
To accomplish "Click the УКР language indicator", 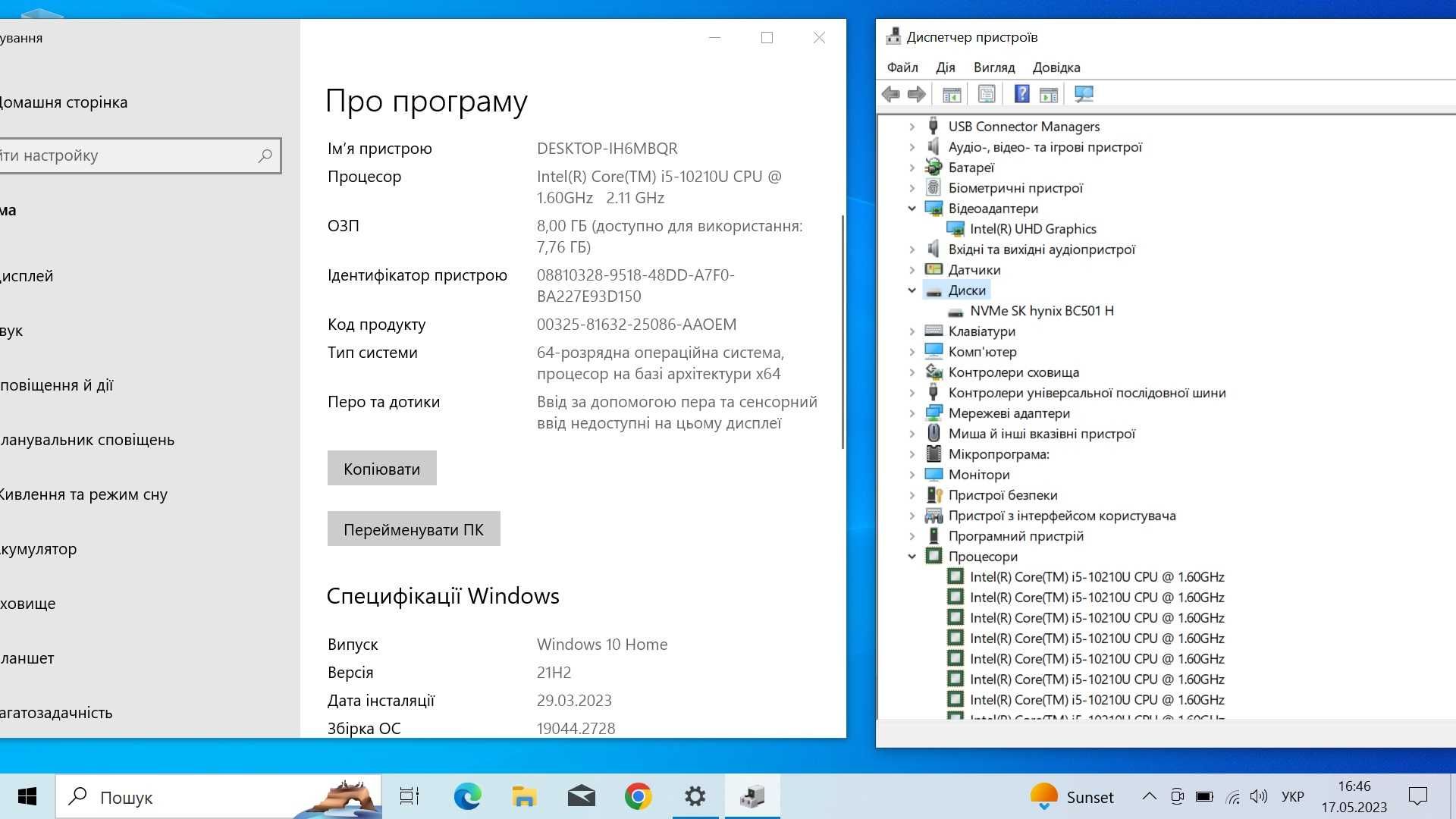I will pos(1292,797).
